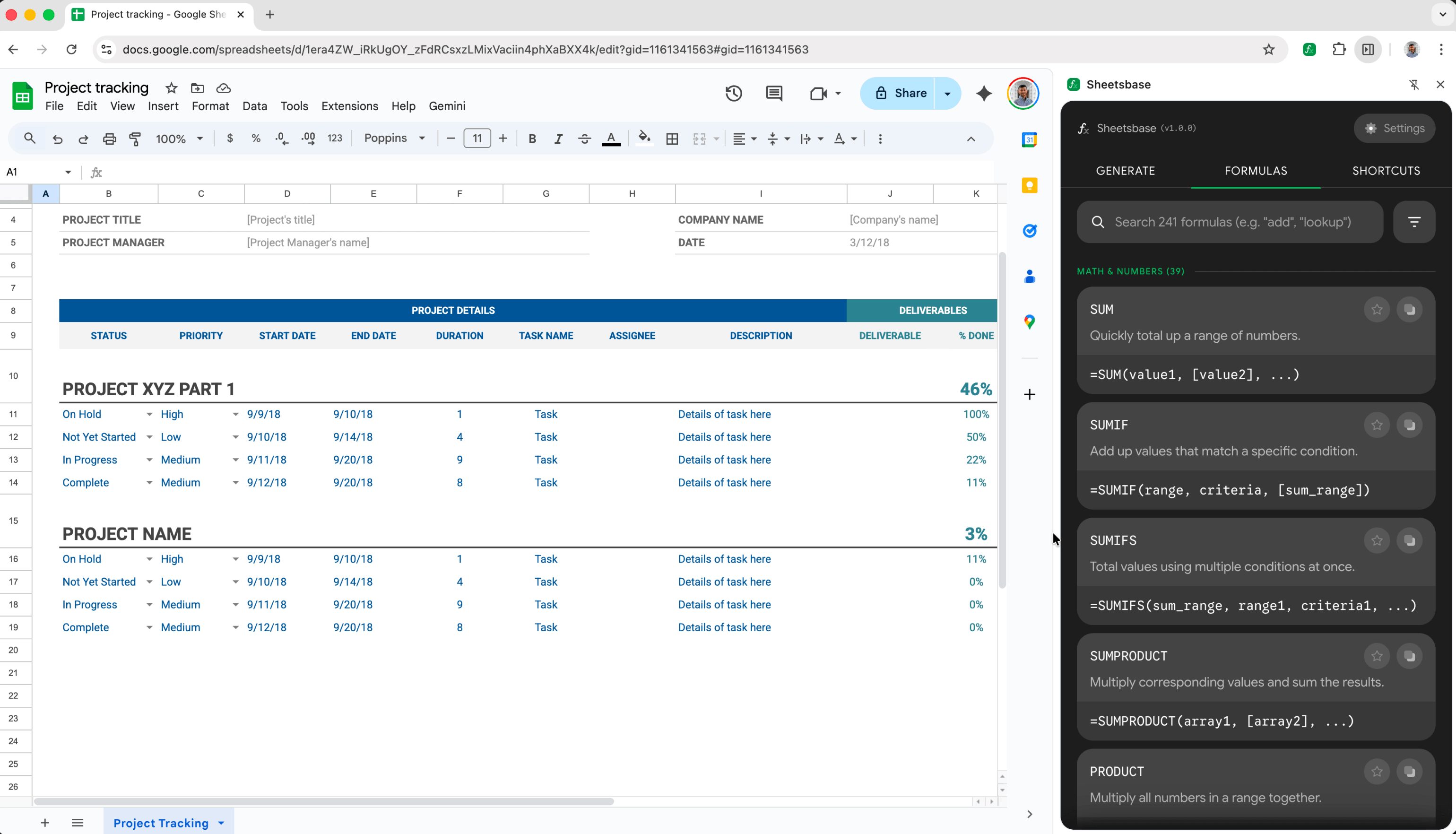Open the status dropdown for On Hold row 11
The width and height of the screenshot is (1456, 834).
149,414
